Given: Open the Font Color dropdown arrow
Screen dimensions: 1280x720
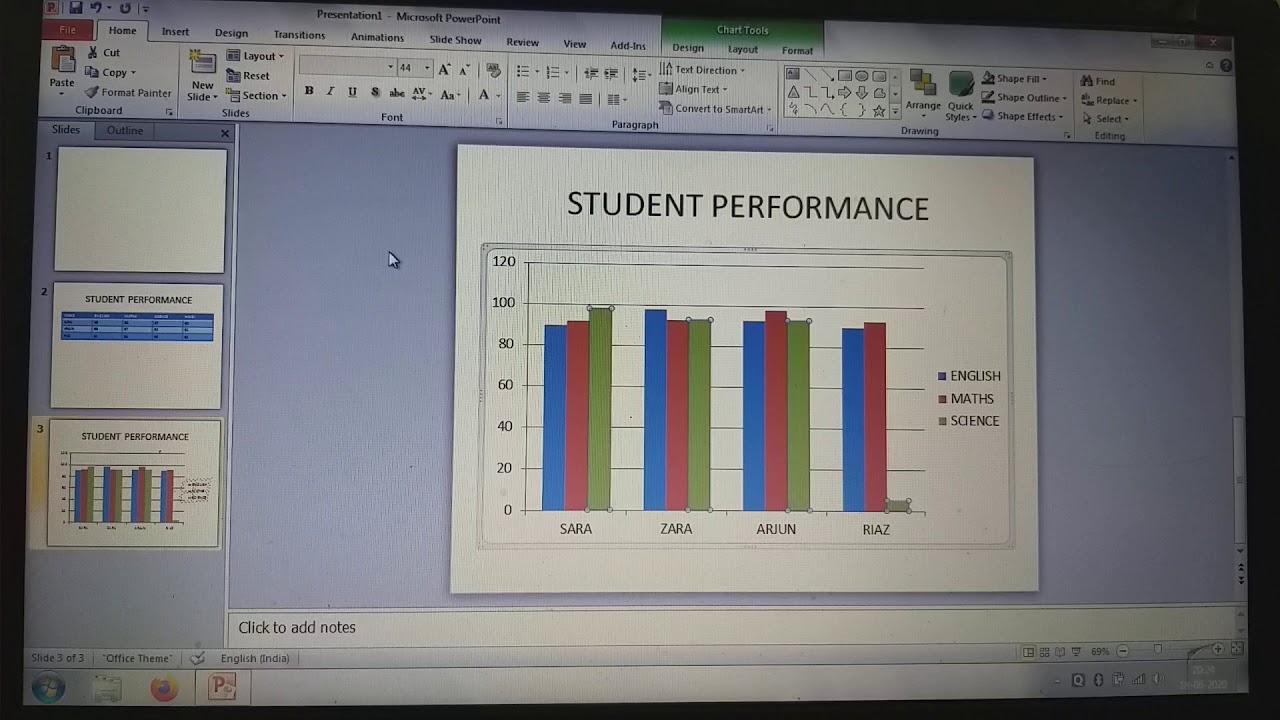Looking at the screenshot, I should click(498, 95).
